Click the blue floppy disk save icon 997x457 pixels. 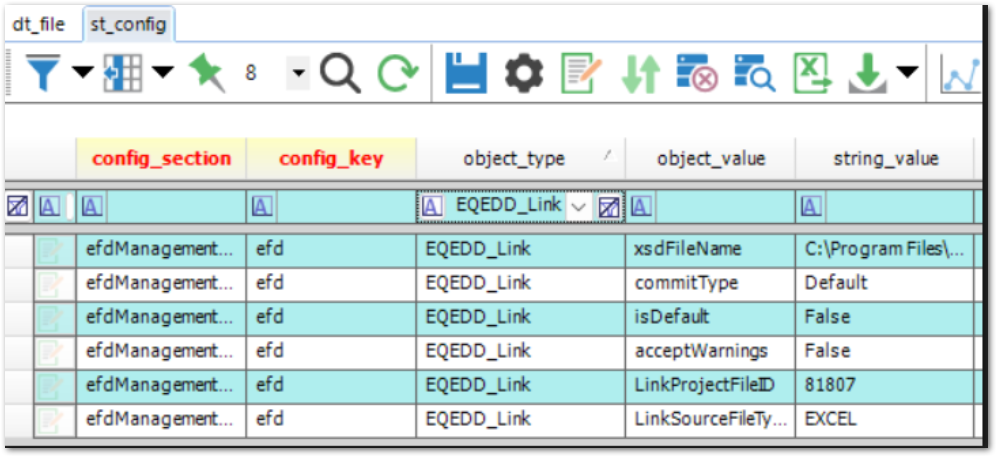466,73
